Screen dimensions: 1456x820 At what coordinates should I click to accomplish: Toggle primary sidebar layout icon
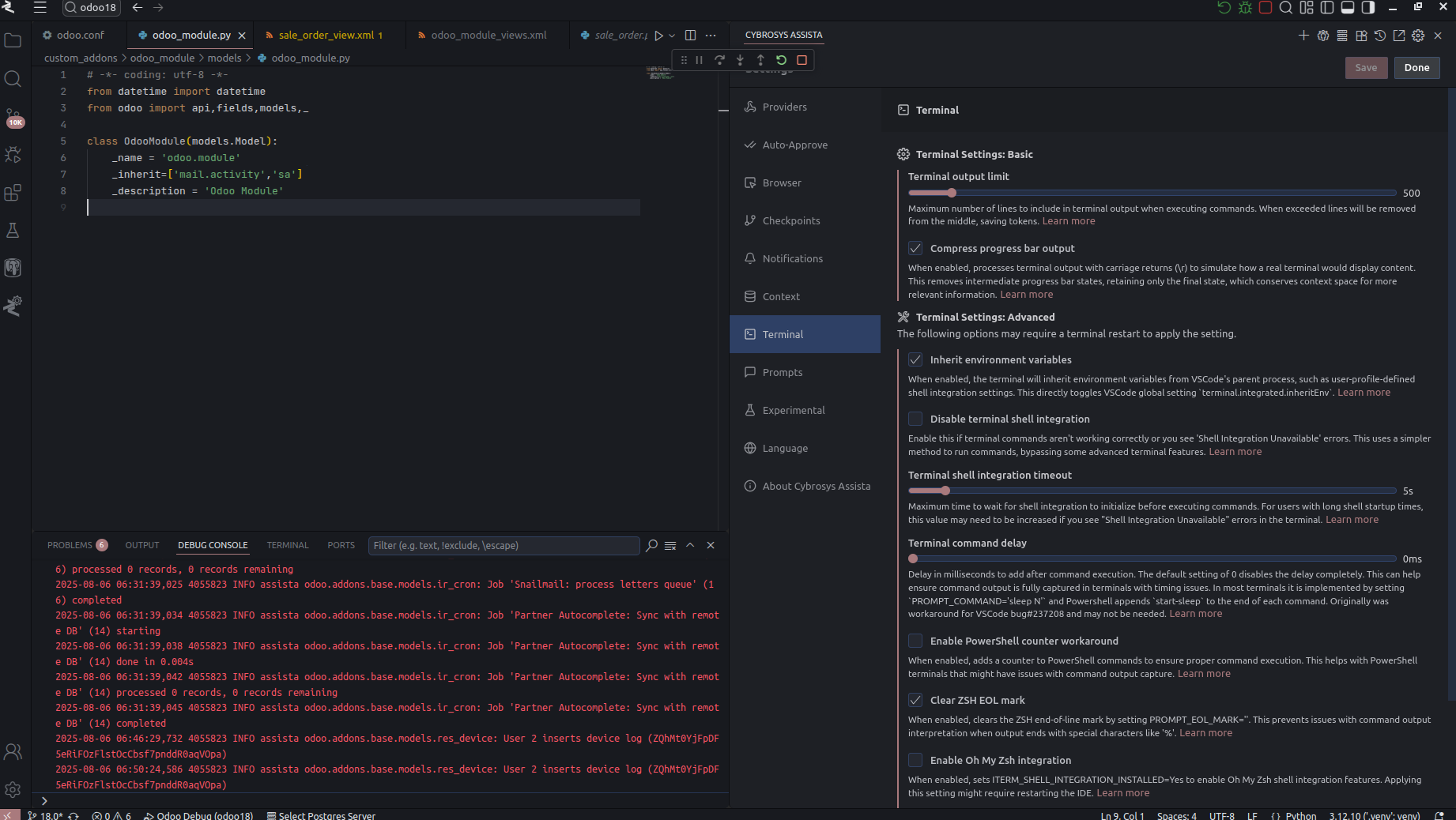1327,7
